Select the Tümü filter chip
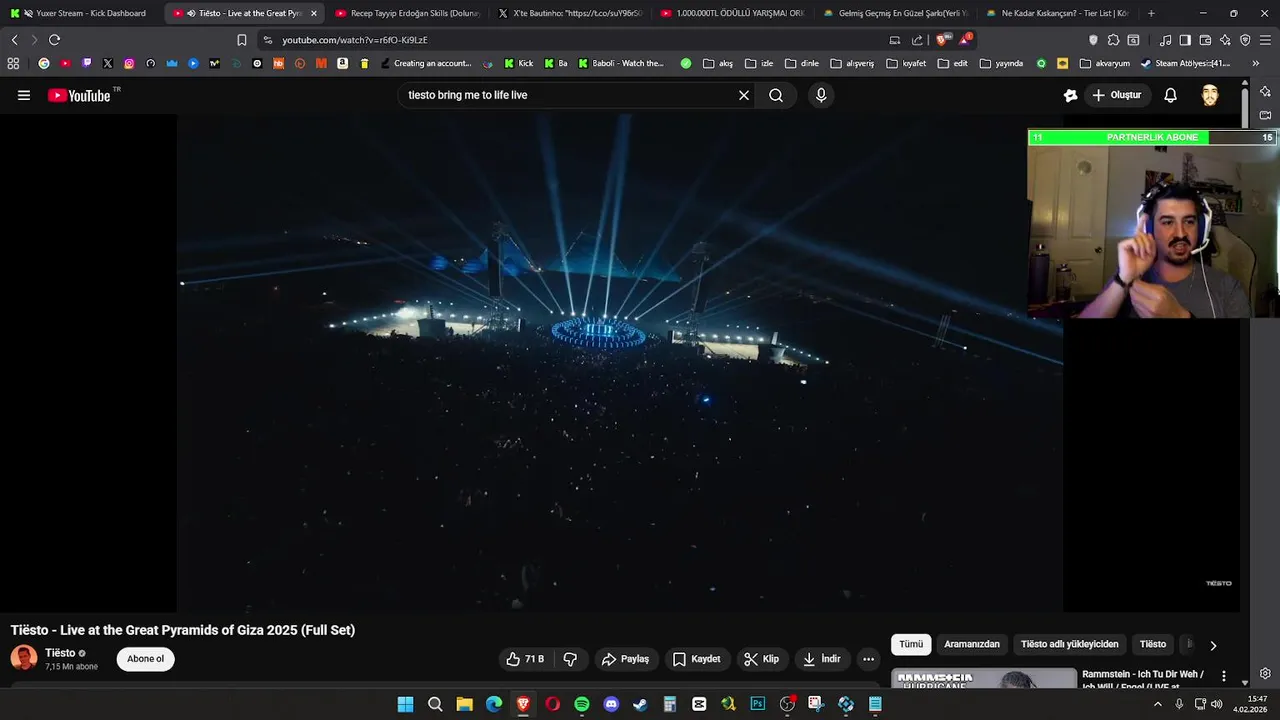The height and width of the screenshot is (720, 1280). [911, 644]
